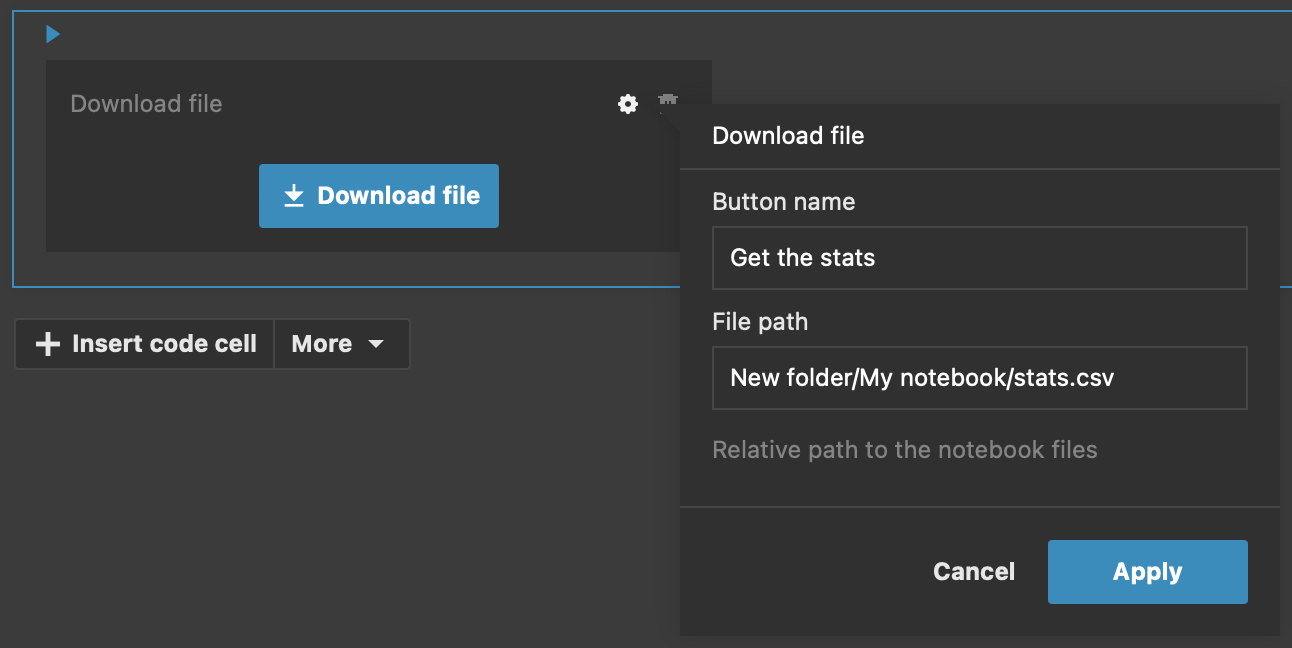Click the Button name field showing Get the stats
The height and width of the screenshot is (648, 1292).
[x=979, y=258]
